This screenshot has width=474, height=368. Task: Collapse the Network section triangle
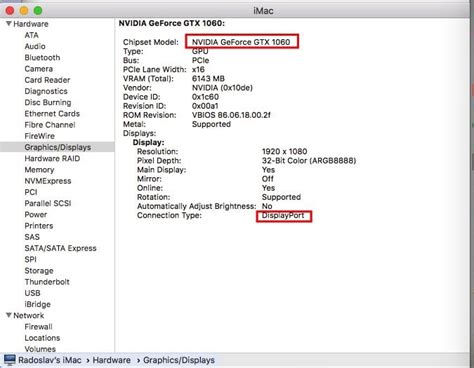[x=9, y=315]
